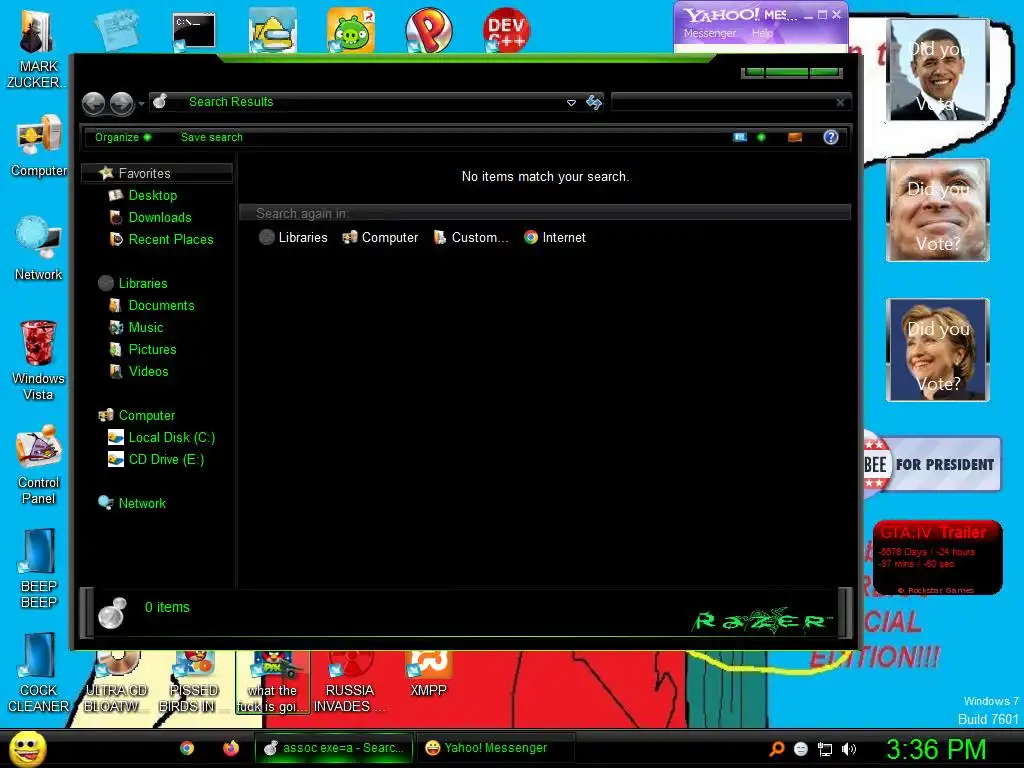Select Favorites in the navigation pane

click(157, 173)
